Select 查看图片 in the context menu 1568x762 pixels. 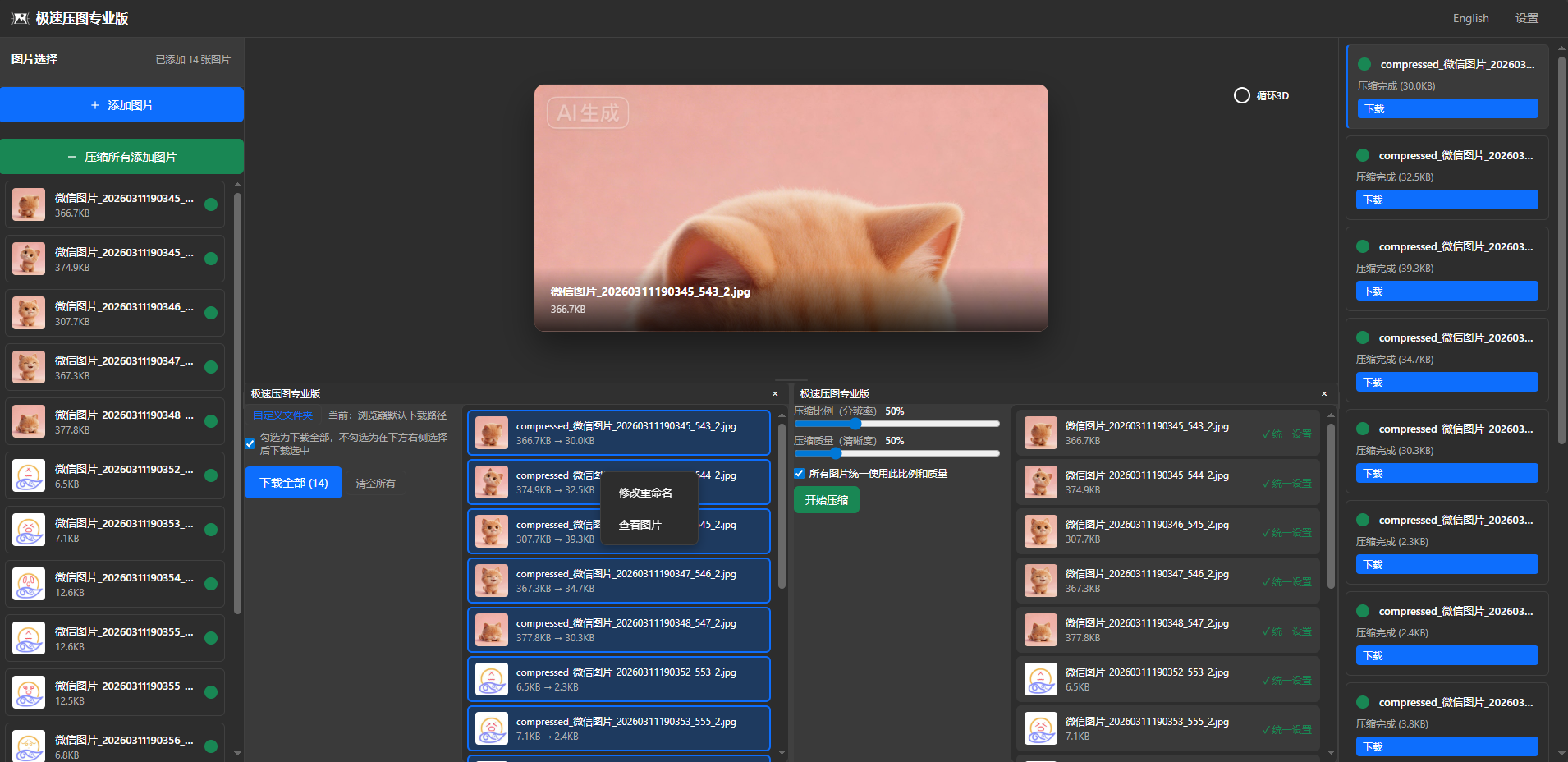coord(640,525)
